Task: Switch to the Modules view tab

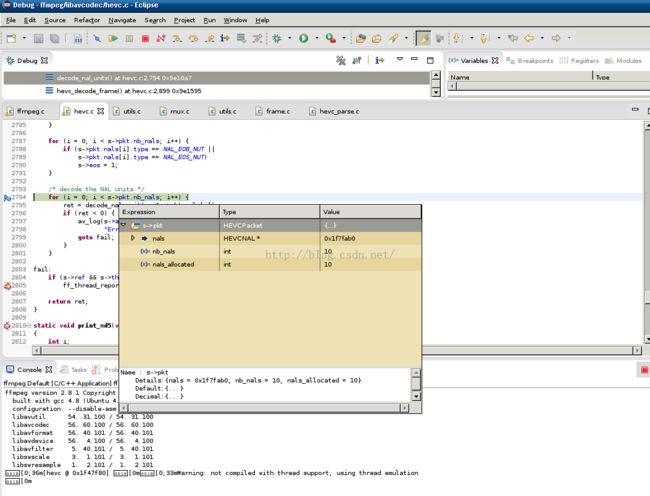Action: point(623,61)
